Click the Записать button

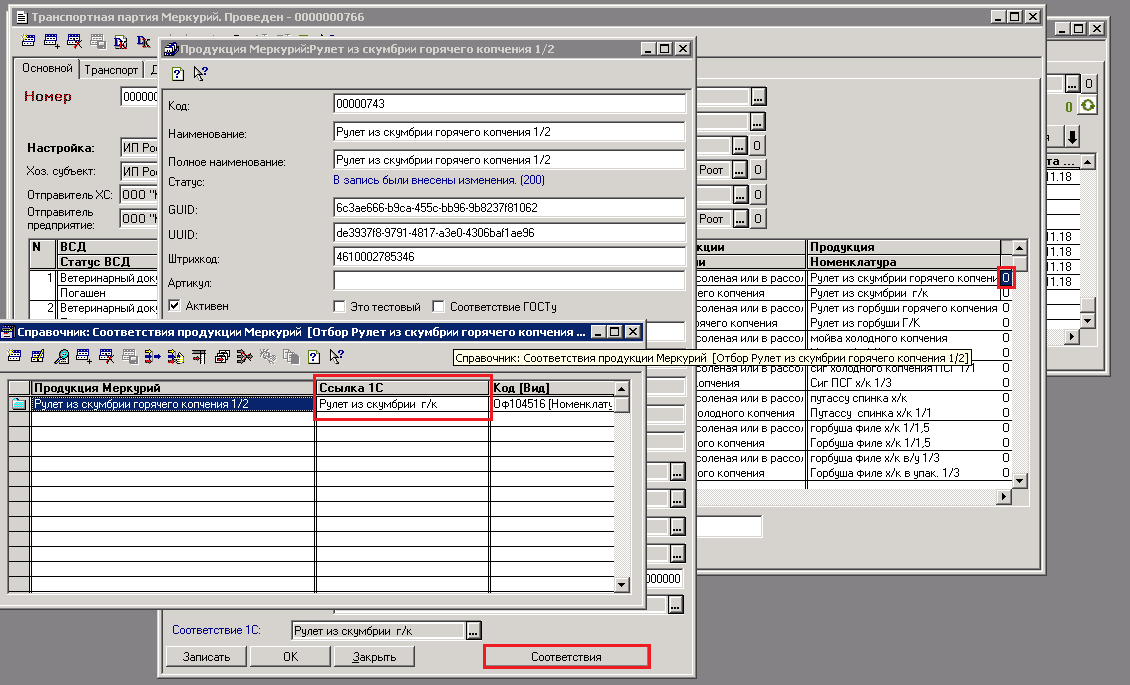[x=206, y=657]
